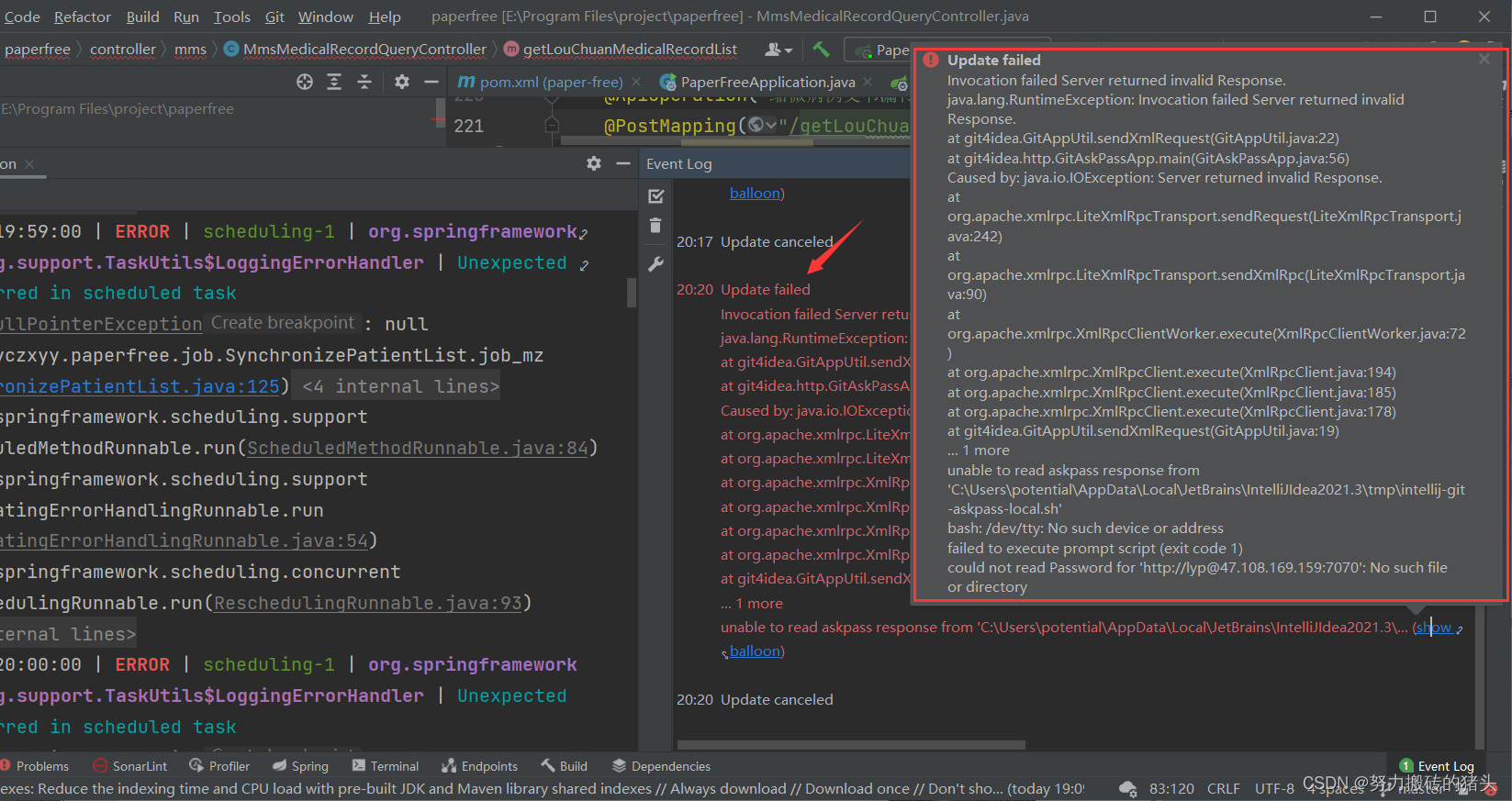The height and width of the screenshot is (801, 1512).
Task: Open the Terminal tool window
Action: (x=385, y=766)
